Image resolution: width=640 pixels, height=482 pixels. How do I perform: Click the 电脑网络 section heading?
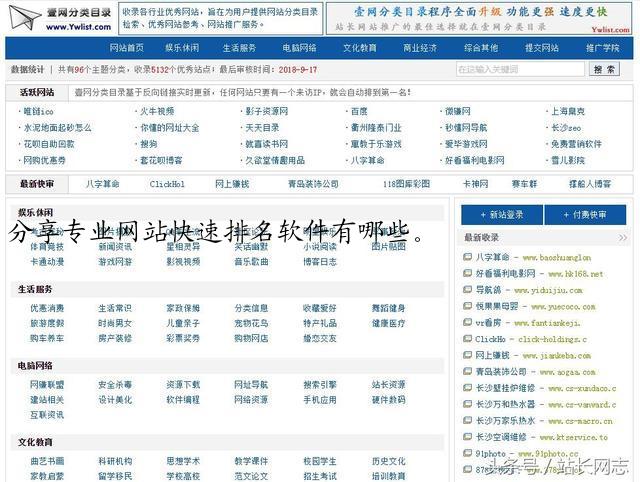[x=35, y=366]
